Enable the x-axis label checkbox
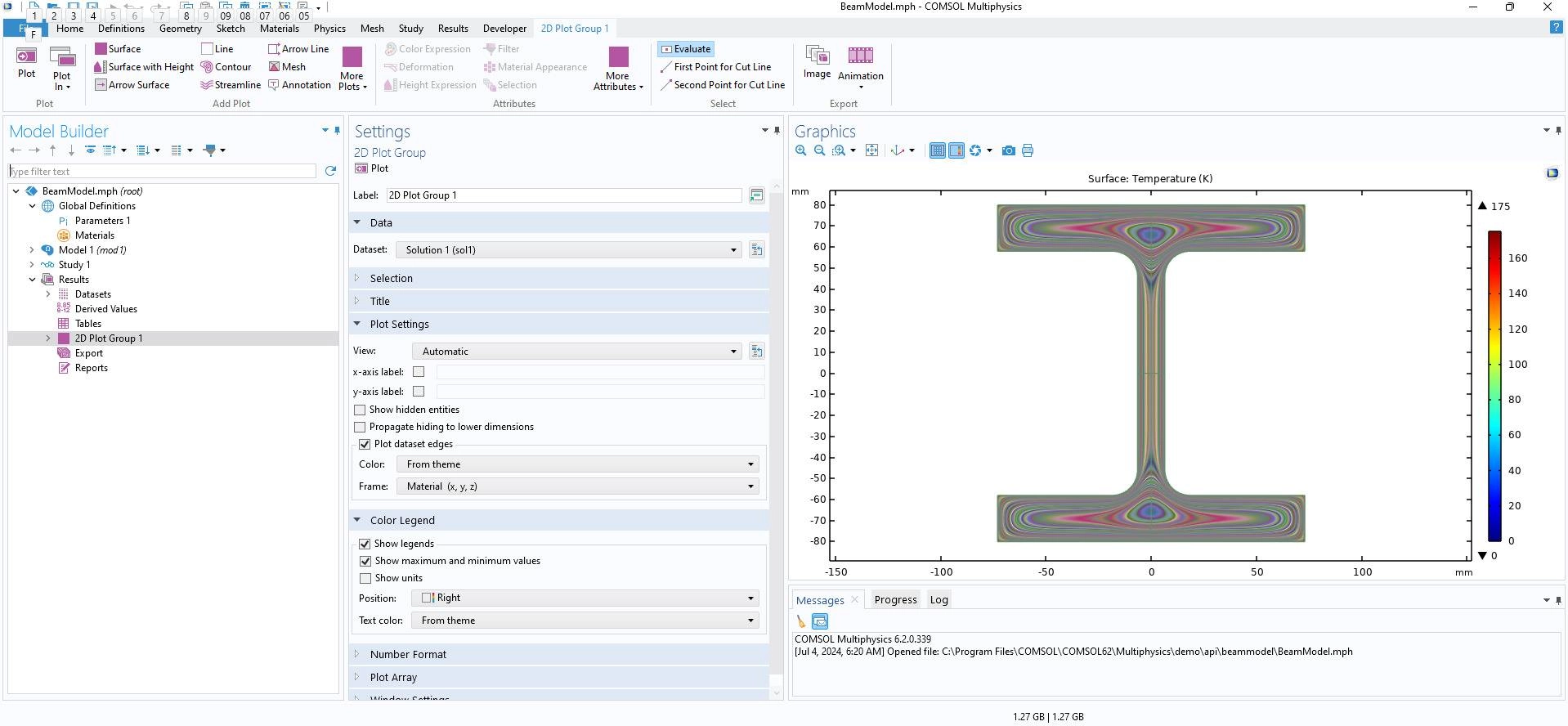Viewport: 1568px width, 726px height. (419, 372)
